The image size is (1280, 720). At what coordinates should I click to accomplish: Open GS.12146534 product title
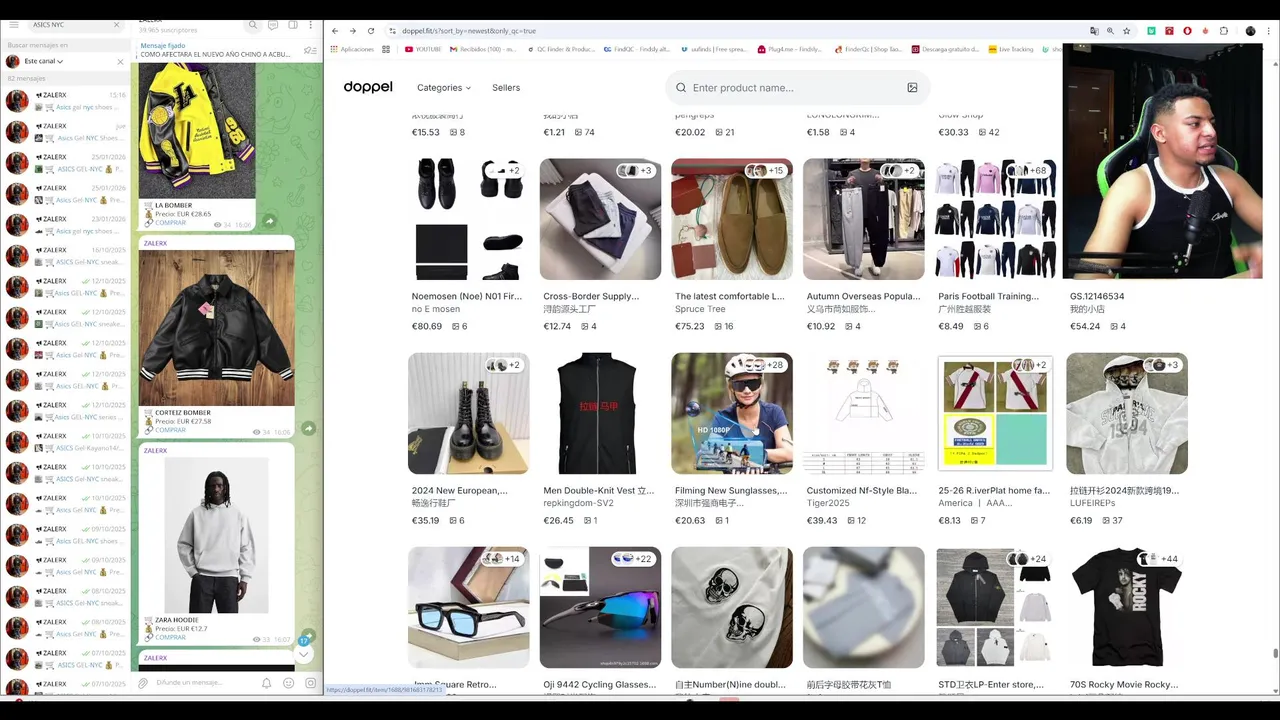coord(1097,296)
